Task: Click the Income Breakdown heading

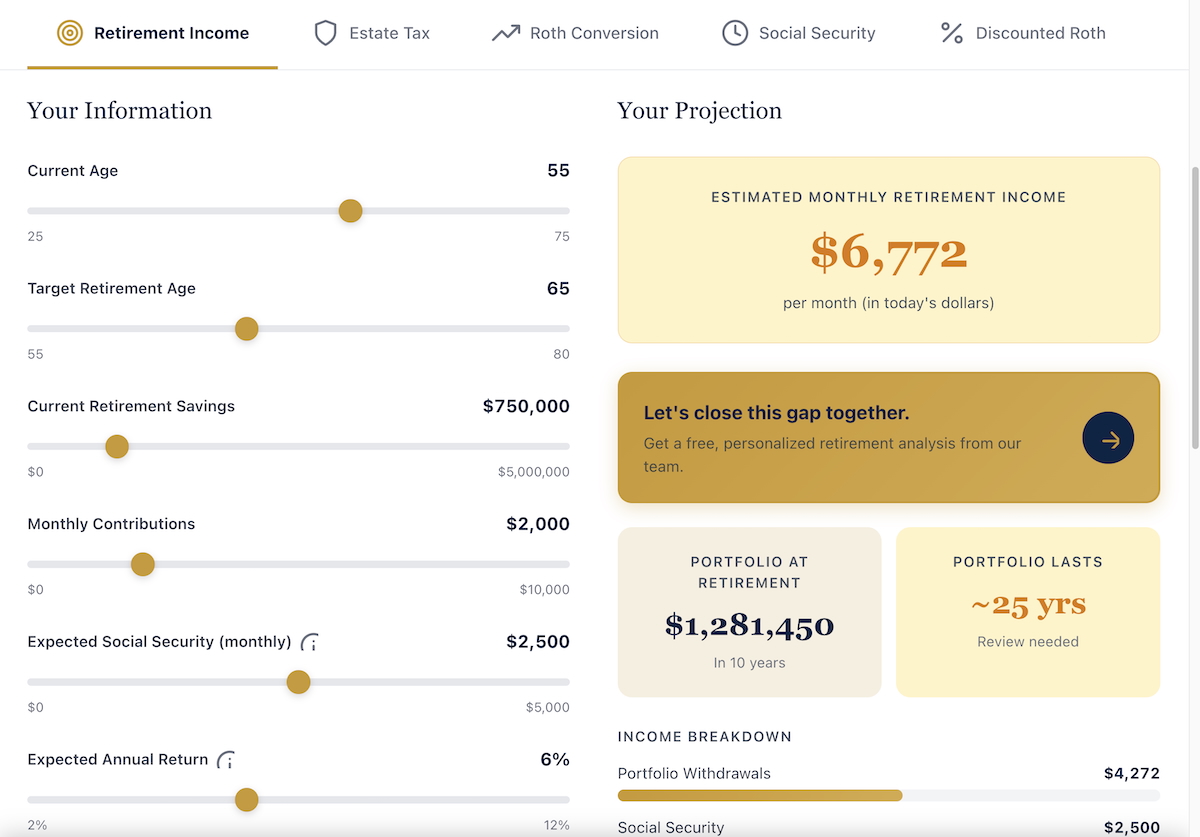Action: pos(705,737)
